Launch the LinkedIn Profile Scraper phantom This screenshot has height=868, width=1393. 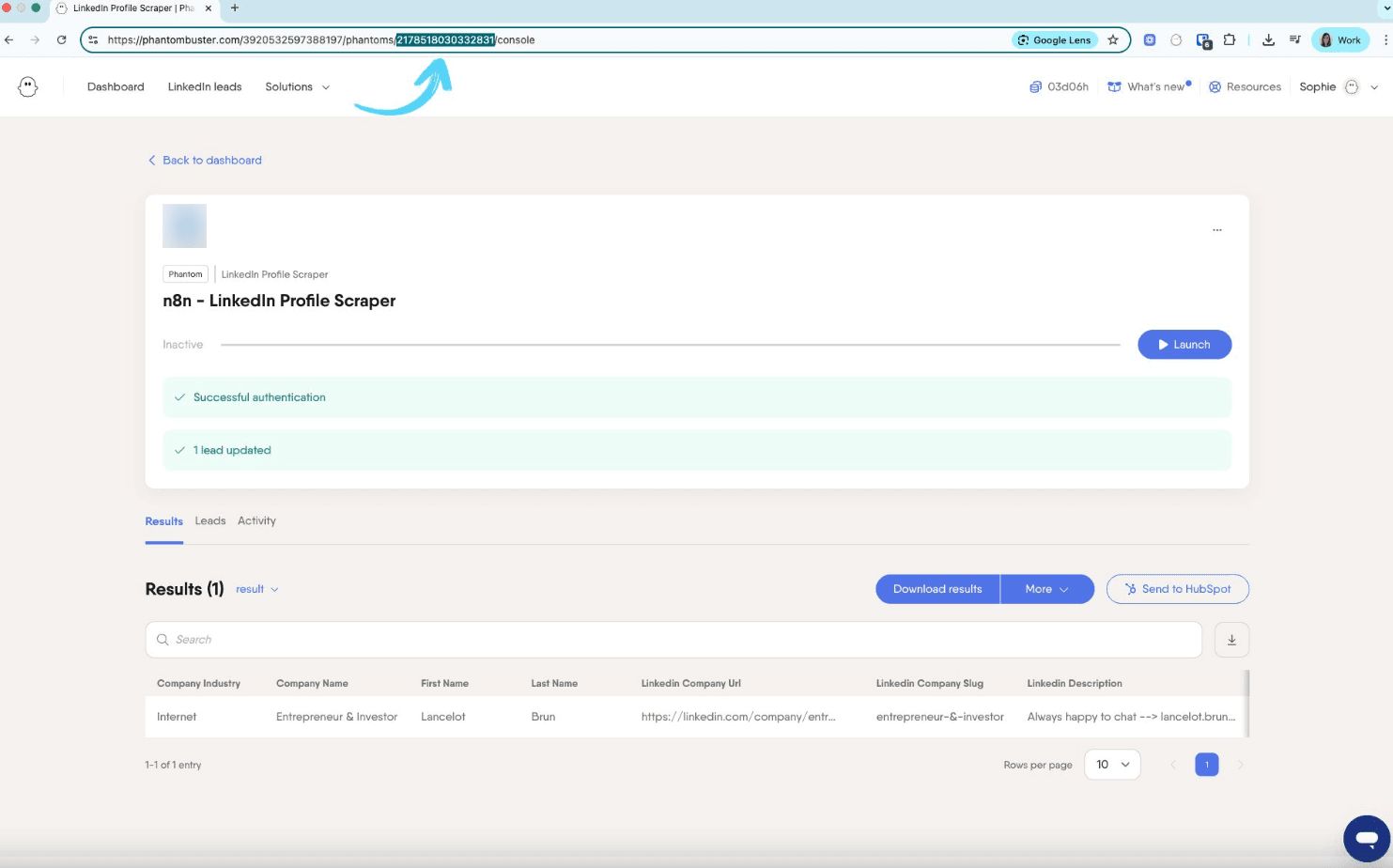(x=1184, y=345)
